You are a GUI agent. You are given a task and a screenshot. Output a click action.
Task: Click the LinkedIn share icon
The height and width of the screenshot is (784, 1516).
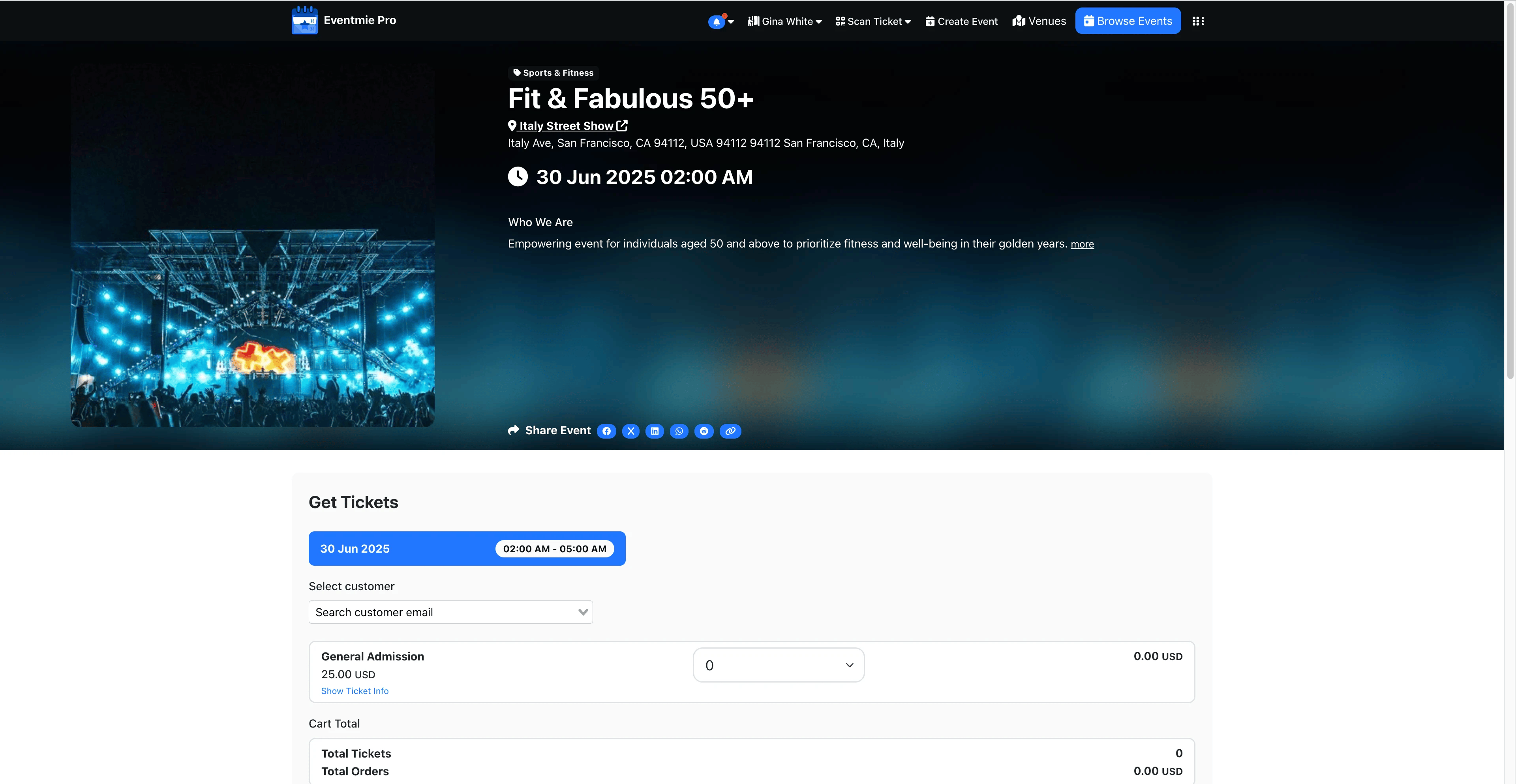point(655,431)
